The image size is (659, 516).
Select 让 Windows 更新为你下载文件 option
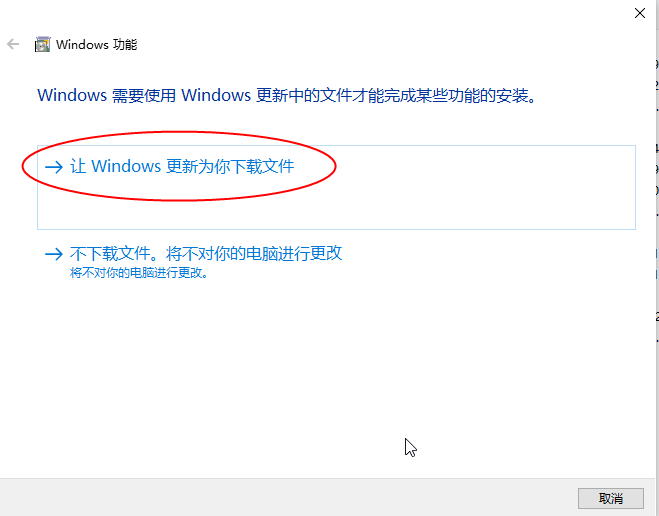click(x=336, y=187)
